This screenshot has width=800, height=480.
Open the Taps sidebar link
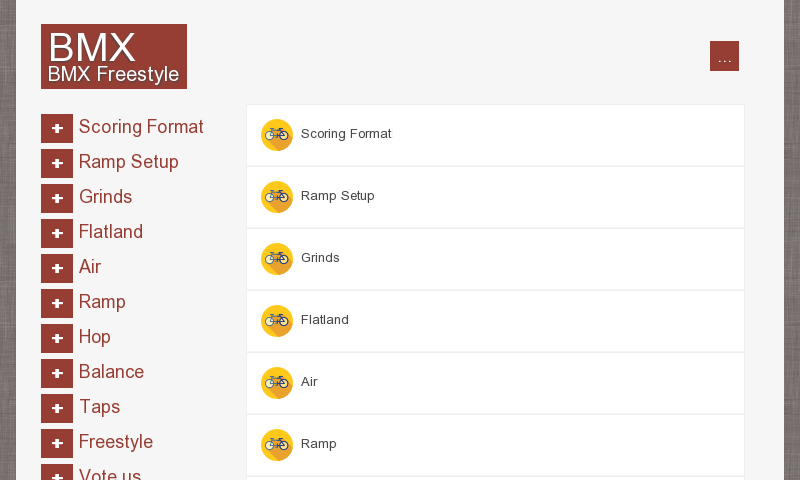pyautogui.click(x=99, y=407)
